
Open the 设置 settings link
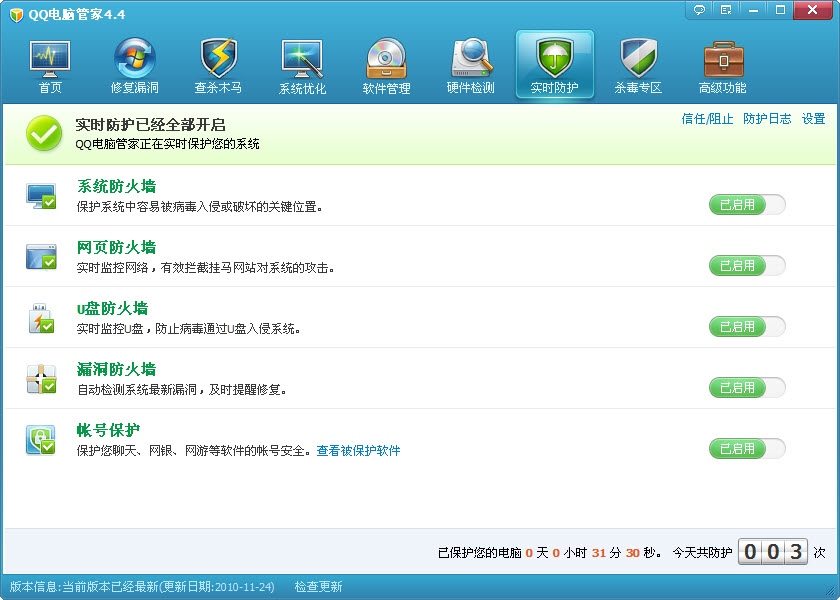click(813, 119)
